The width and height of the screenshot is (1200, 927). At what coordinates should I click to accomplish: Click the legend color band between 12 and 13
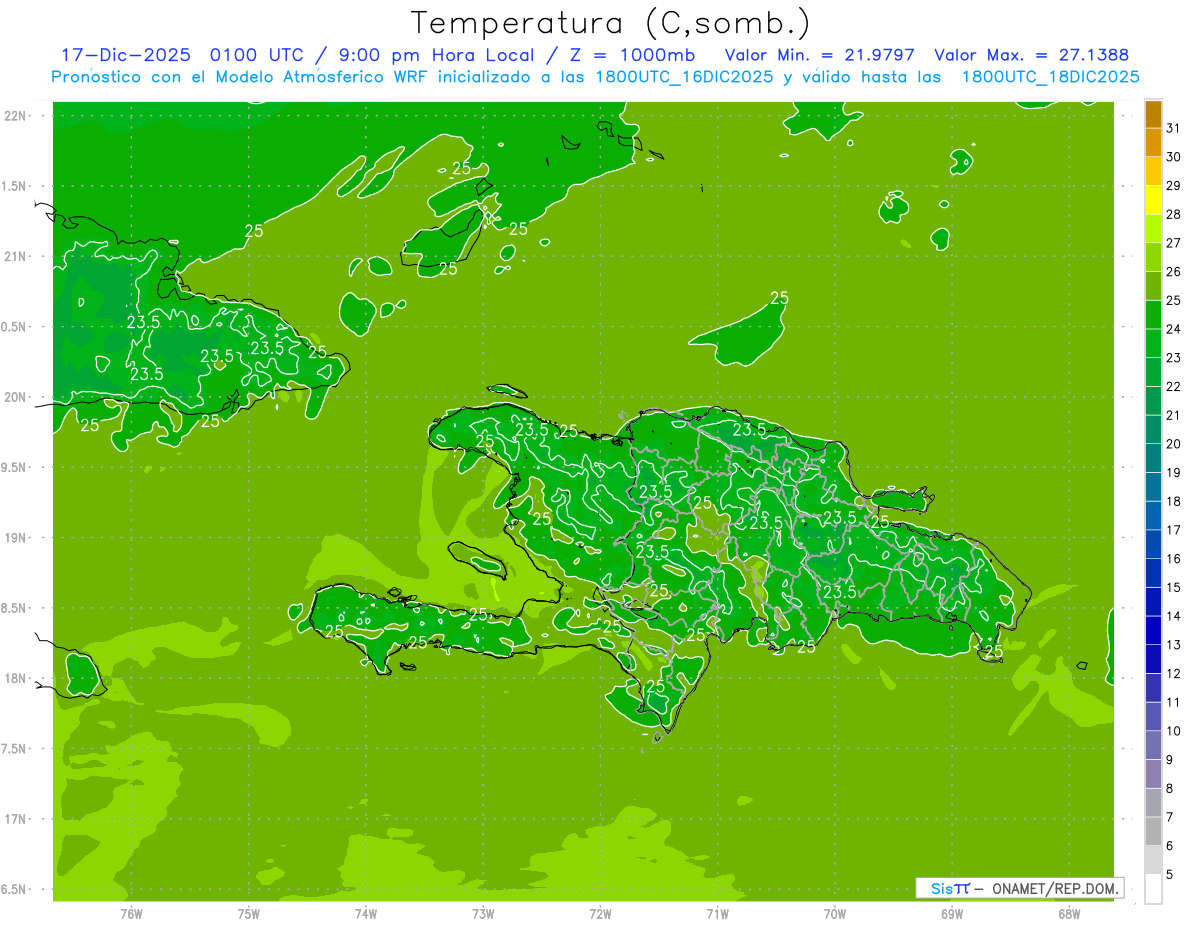pos(1153,659)
